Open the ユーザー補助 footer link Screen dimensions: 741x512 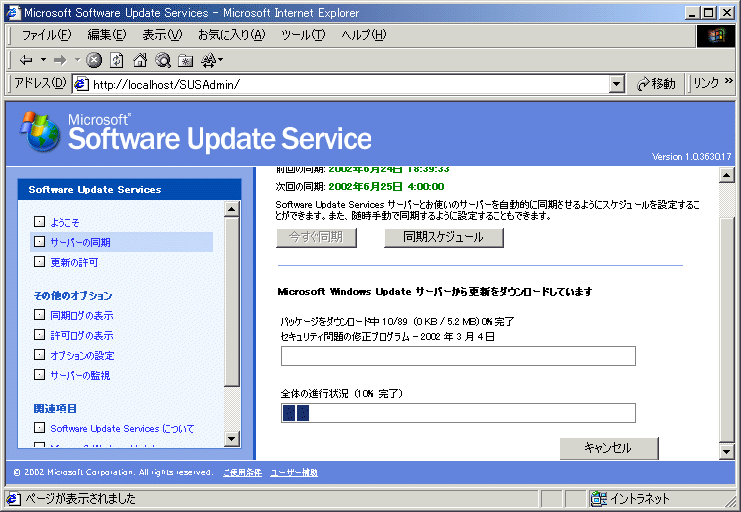[x=294, y=472]
